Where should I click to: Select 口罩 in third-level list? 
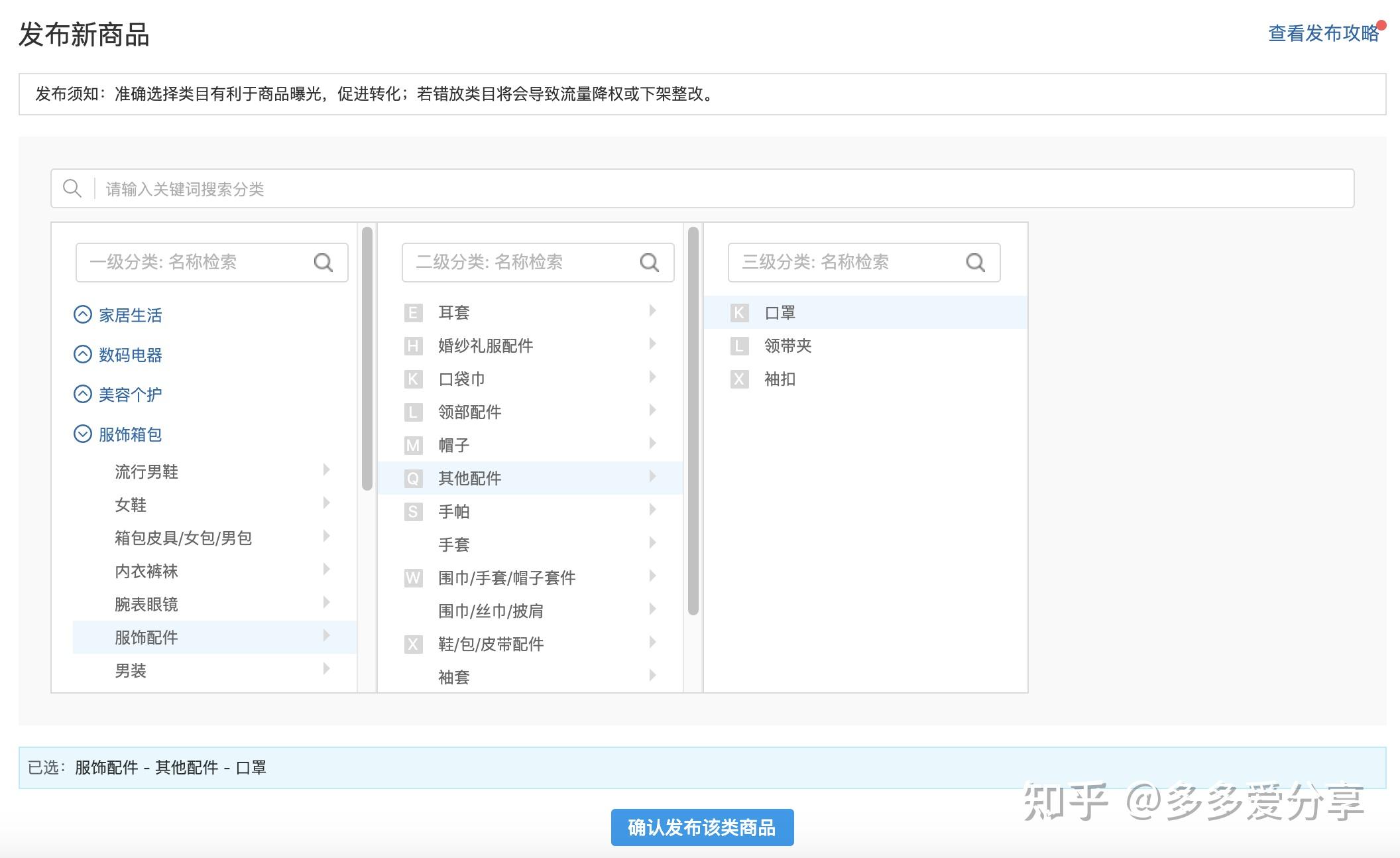(x=866, y=312)
